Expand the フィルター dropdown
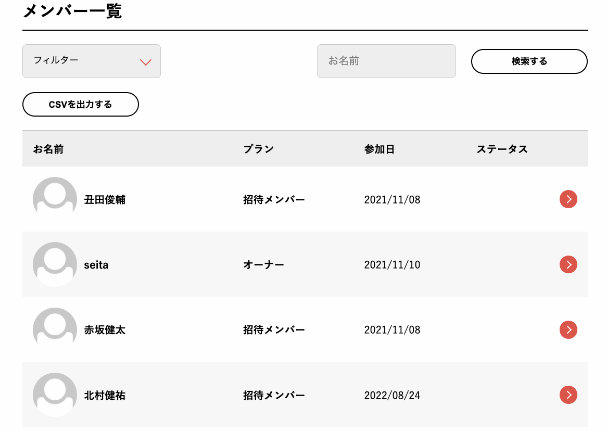 91,61
